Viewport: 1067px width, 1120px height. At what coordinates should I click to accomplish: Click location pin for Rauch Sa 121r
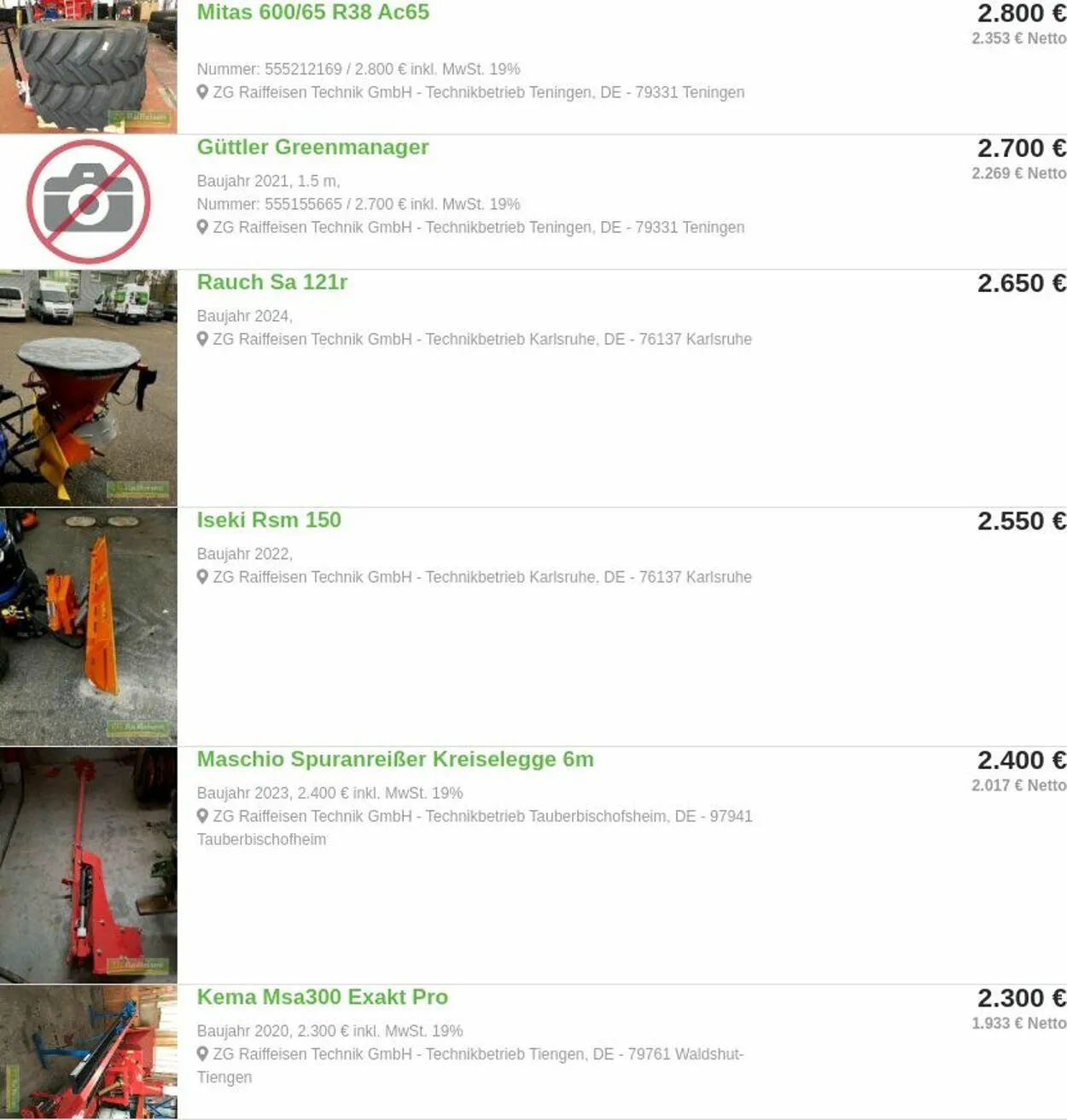[x=202, y=339]
